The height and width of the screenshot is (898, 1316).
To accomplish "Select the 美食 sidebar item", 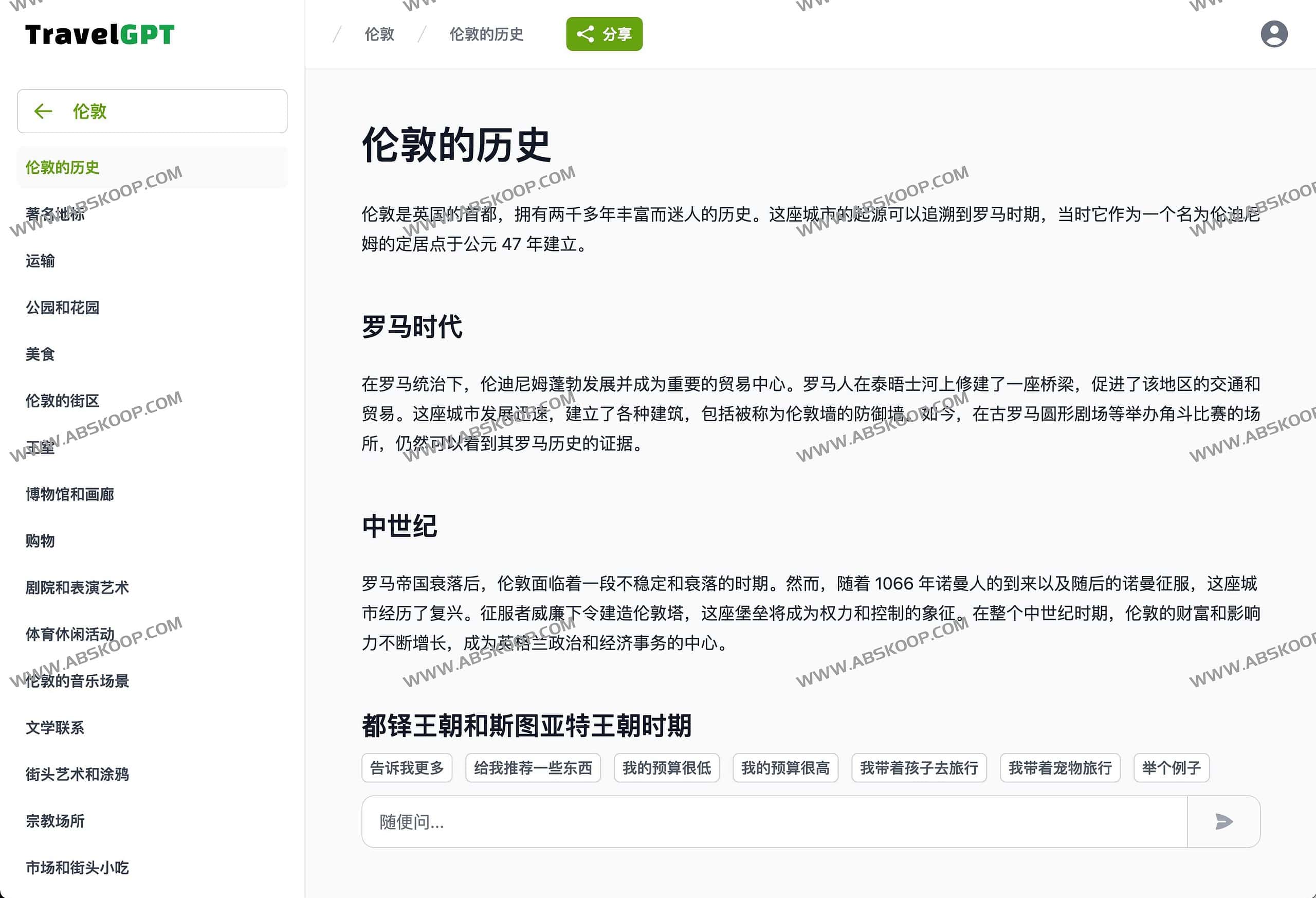I will (40, 354).
